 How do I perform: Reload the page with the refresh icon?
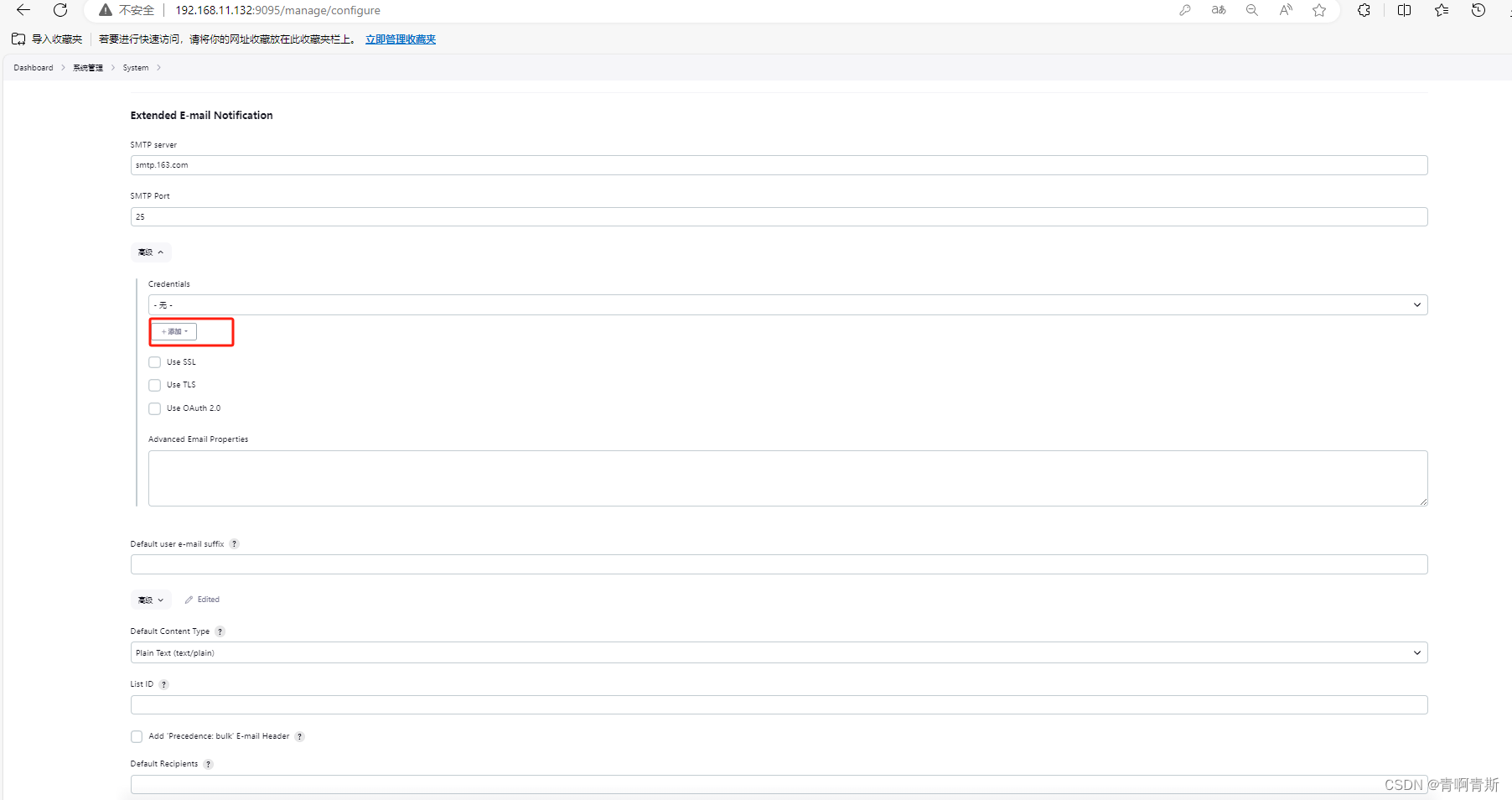point(60,10)
